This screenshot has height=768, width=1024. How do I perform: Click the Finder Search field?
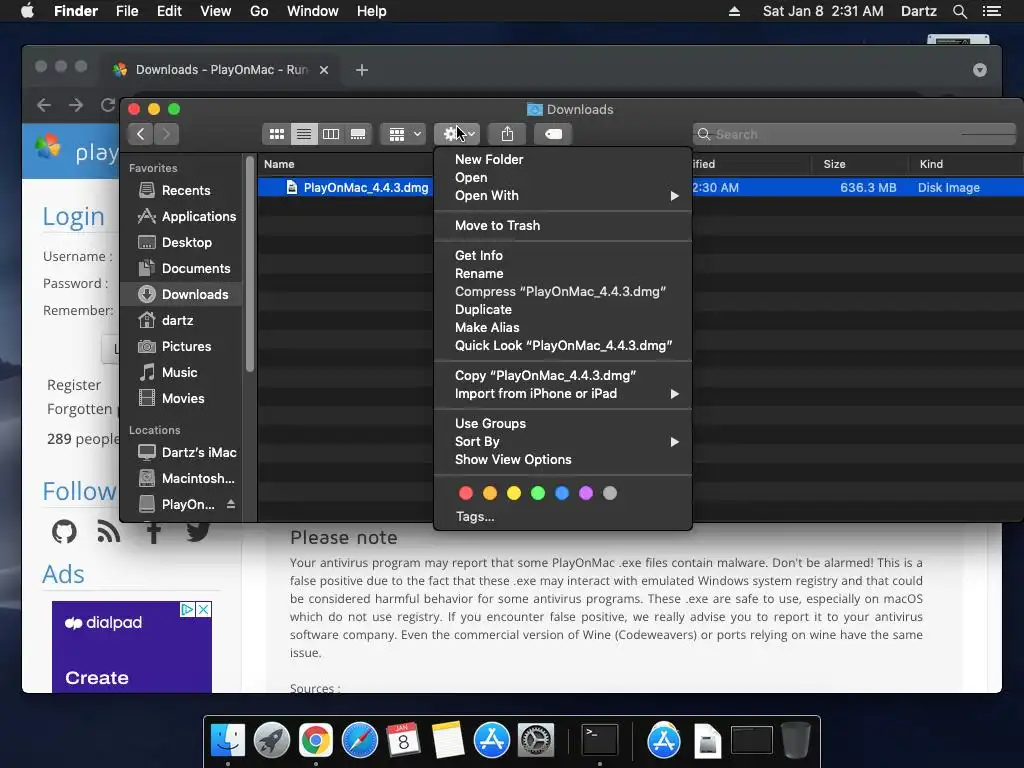[854, 134]
